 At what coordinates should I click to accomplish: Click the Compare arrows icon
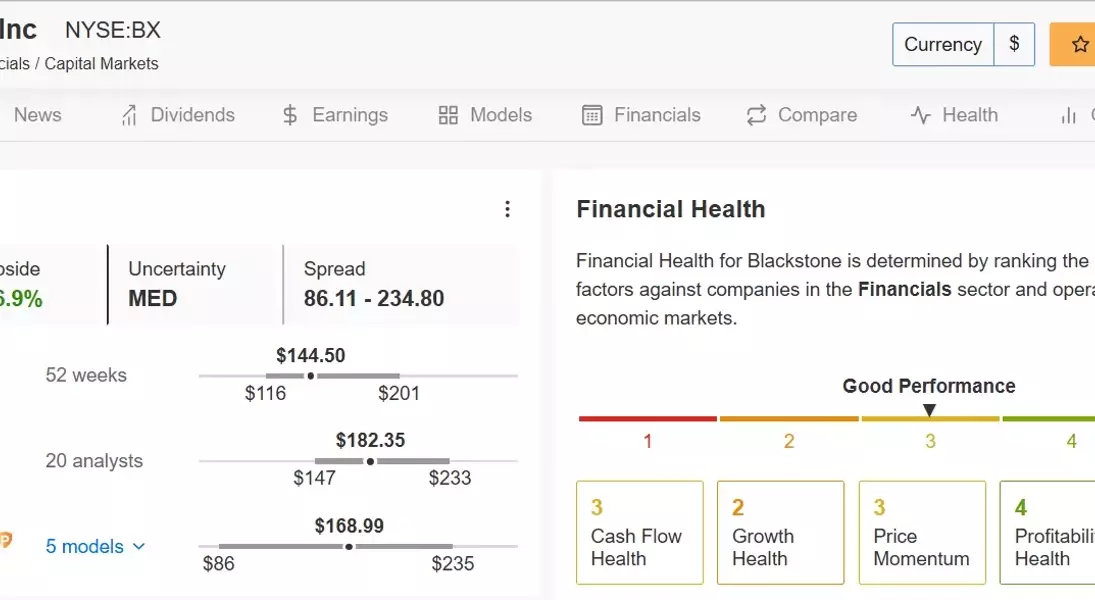(x=756, y=115)
